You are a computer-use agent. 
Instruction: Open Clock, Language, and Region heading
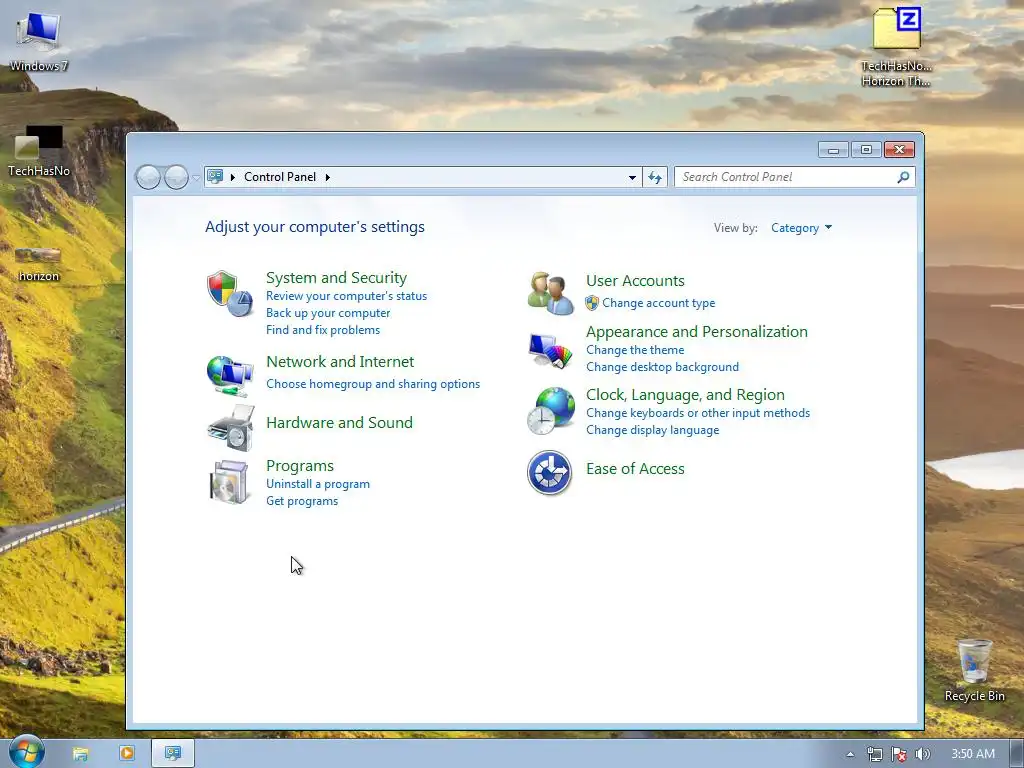coord(685,395)
